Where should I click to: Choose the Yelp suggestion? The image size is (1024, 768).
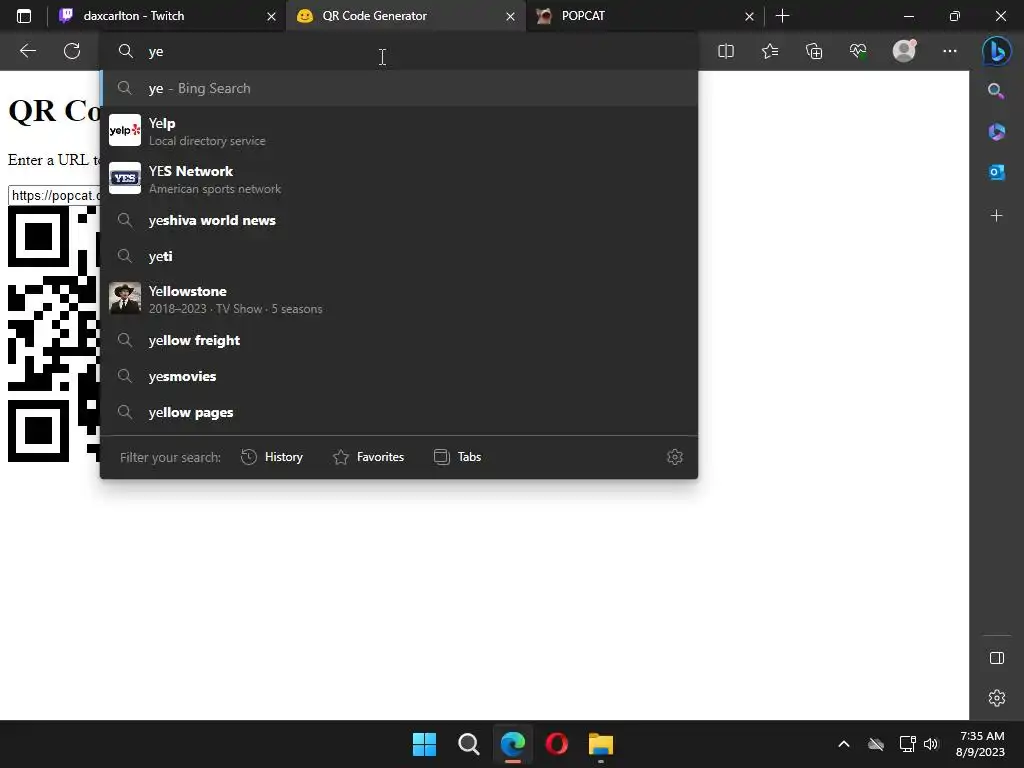click(399, 131)
